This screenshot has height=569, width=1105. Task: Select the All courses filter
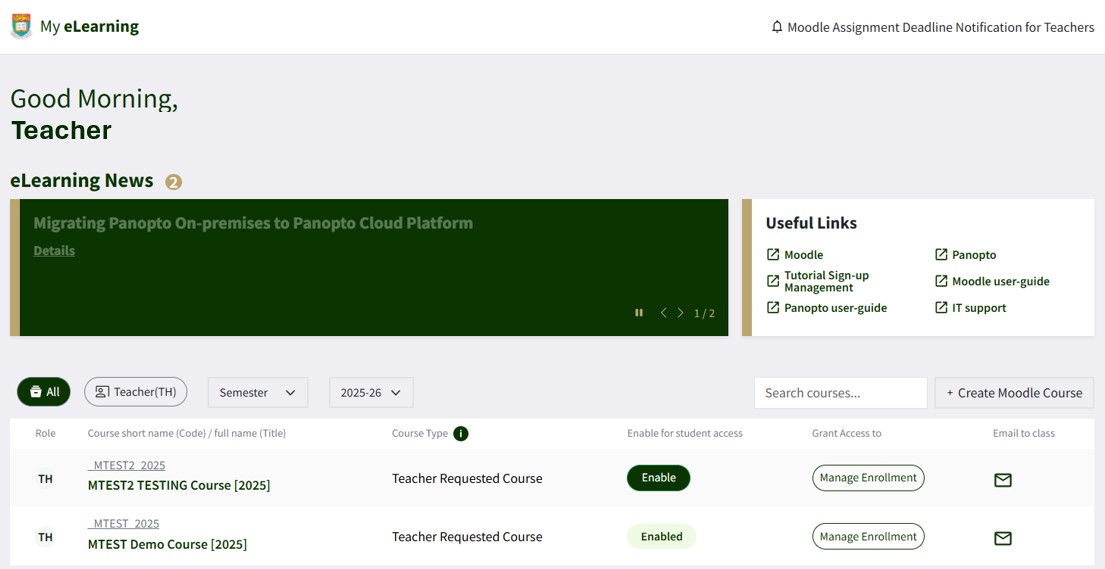[x=44, y=392]
